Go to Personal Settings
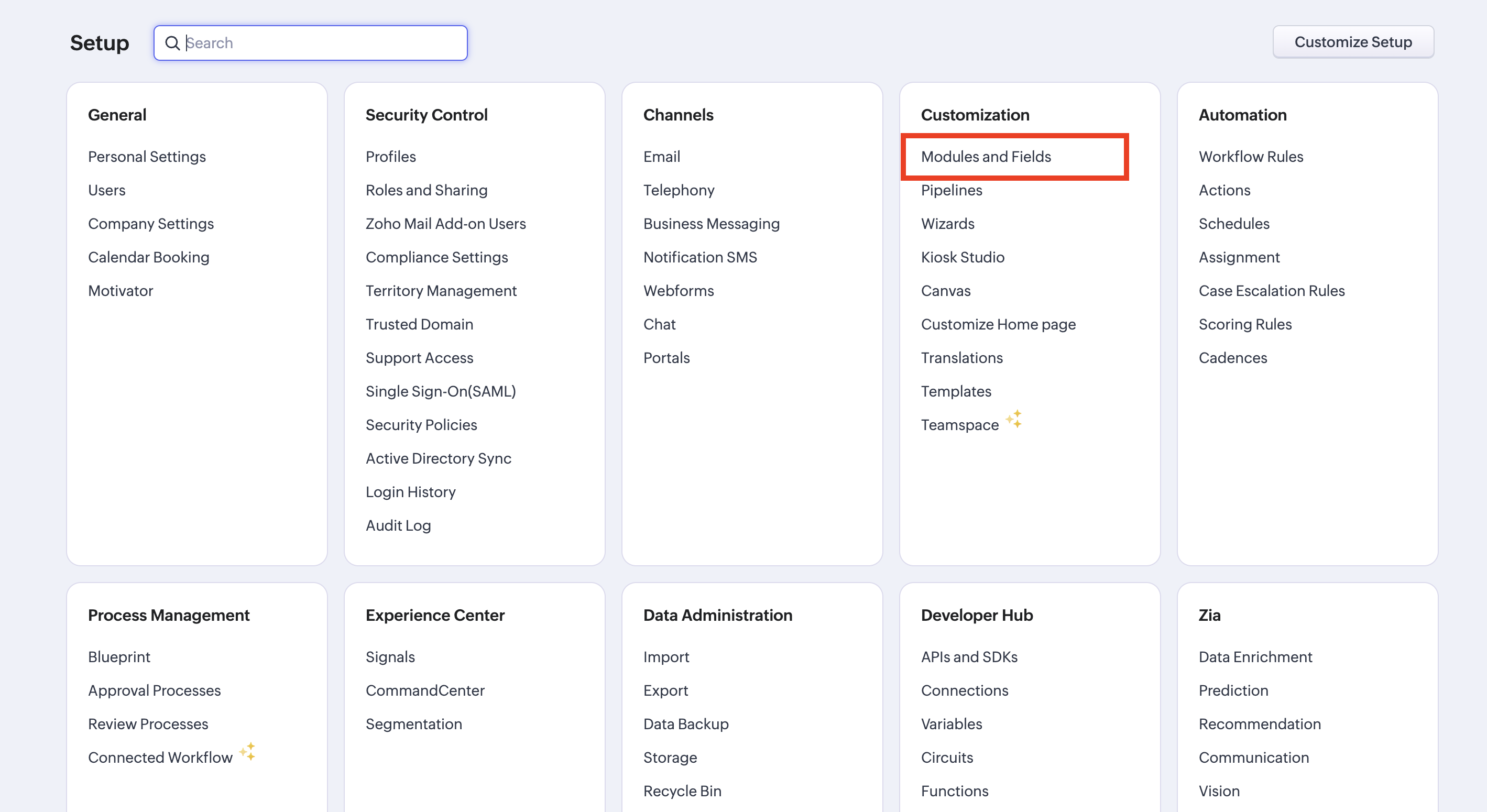The image size is (1487, 812). 147,157
